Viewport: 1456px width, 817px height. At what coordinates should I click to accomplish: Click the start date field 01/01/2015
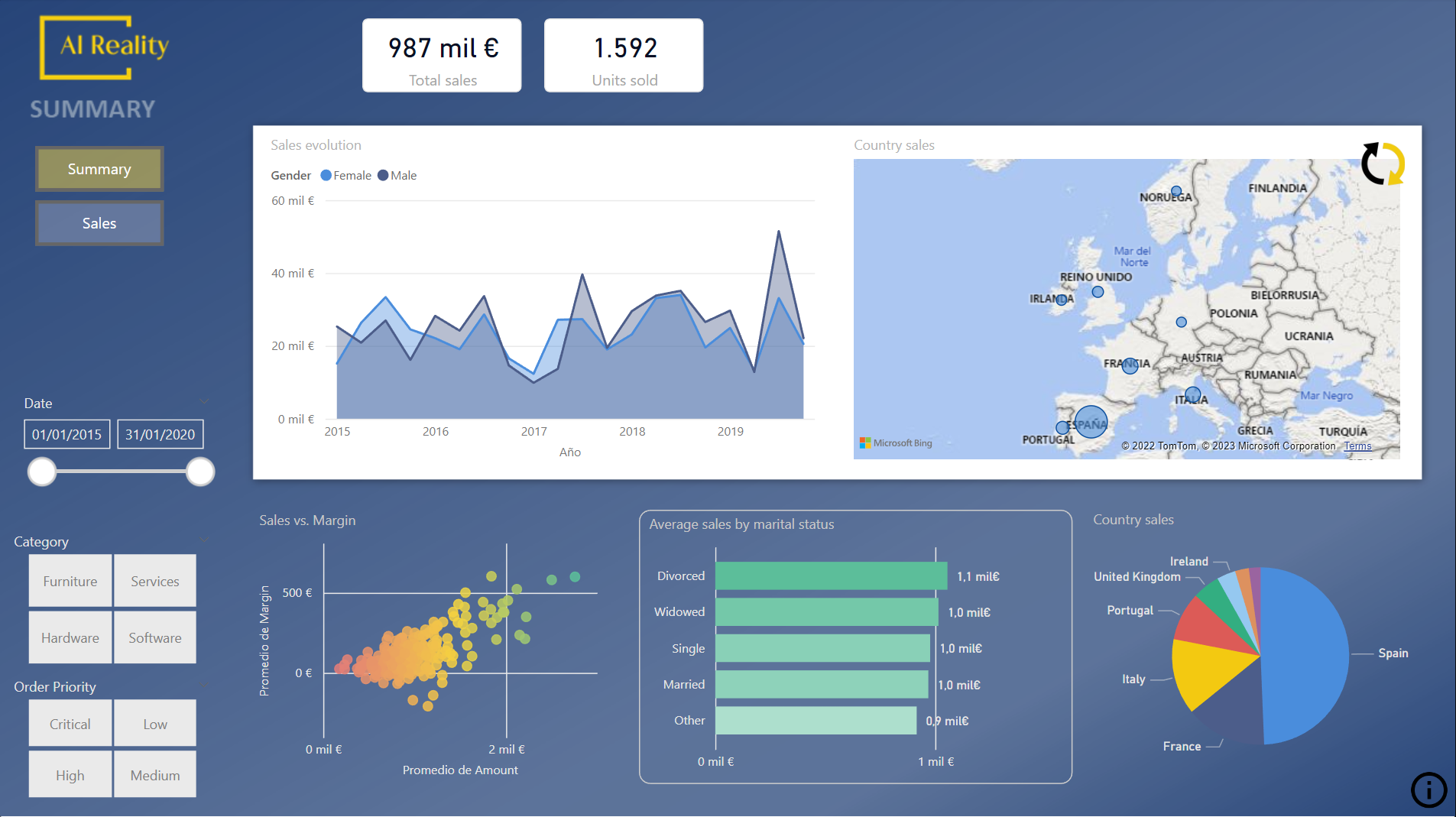[67, 435]
